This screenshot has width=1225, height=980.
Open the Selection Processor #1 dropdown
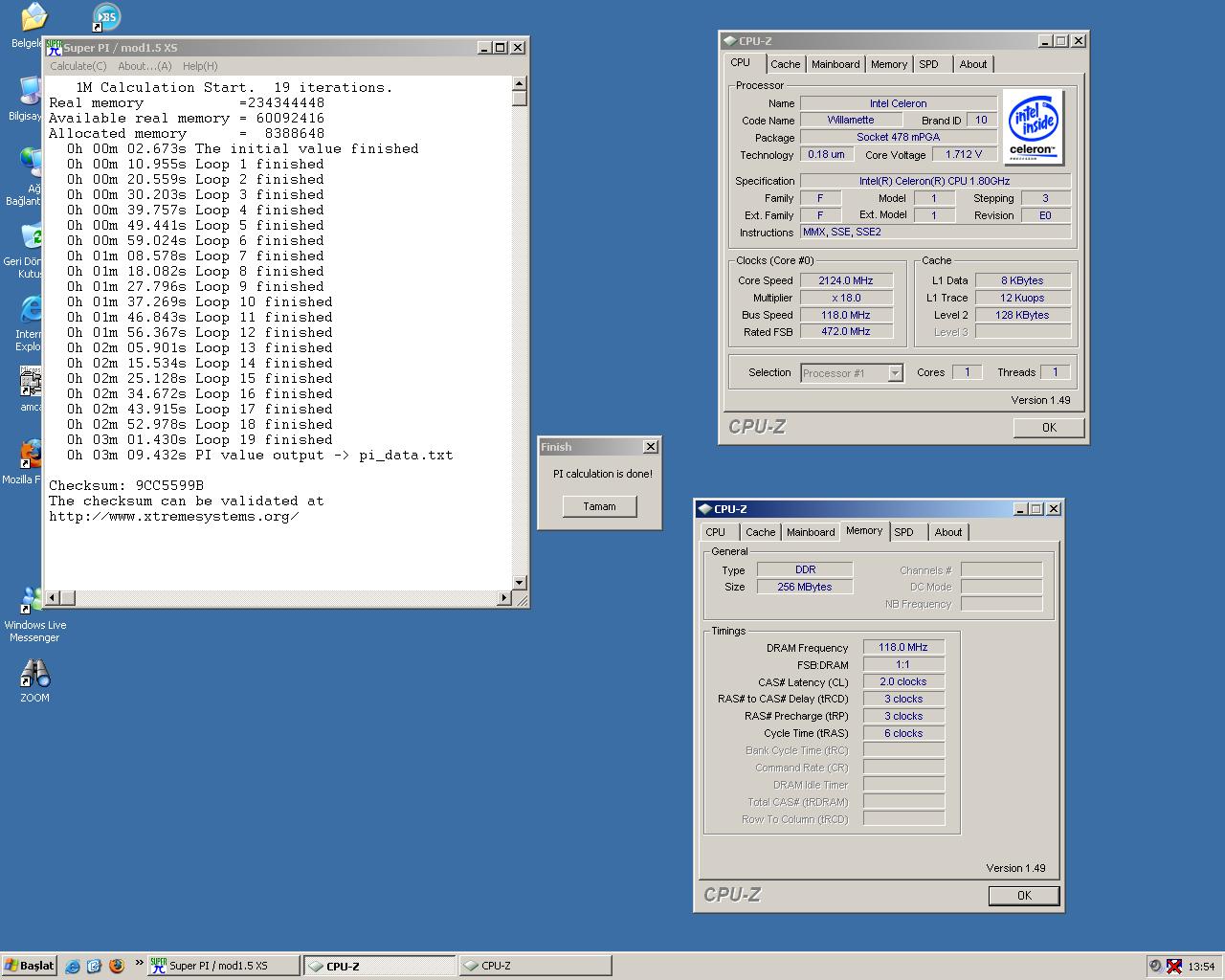[x=895, y=373]
